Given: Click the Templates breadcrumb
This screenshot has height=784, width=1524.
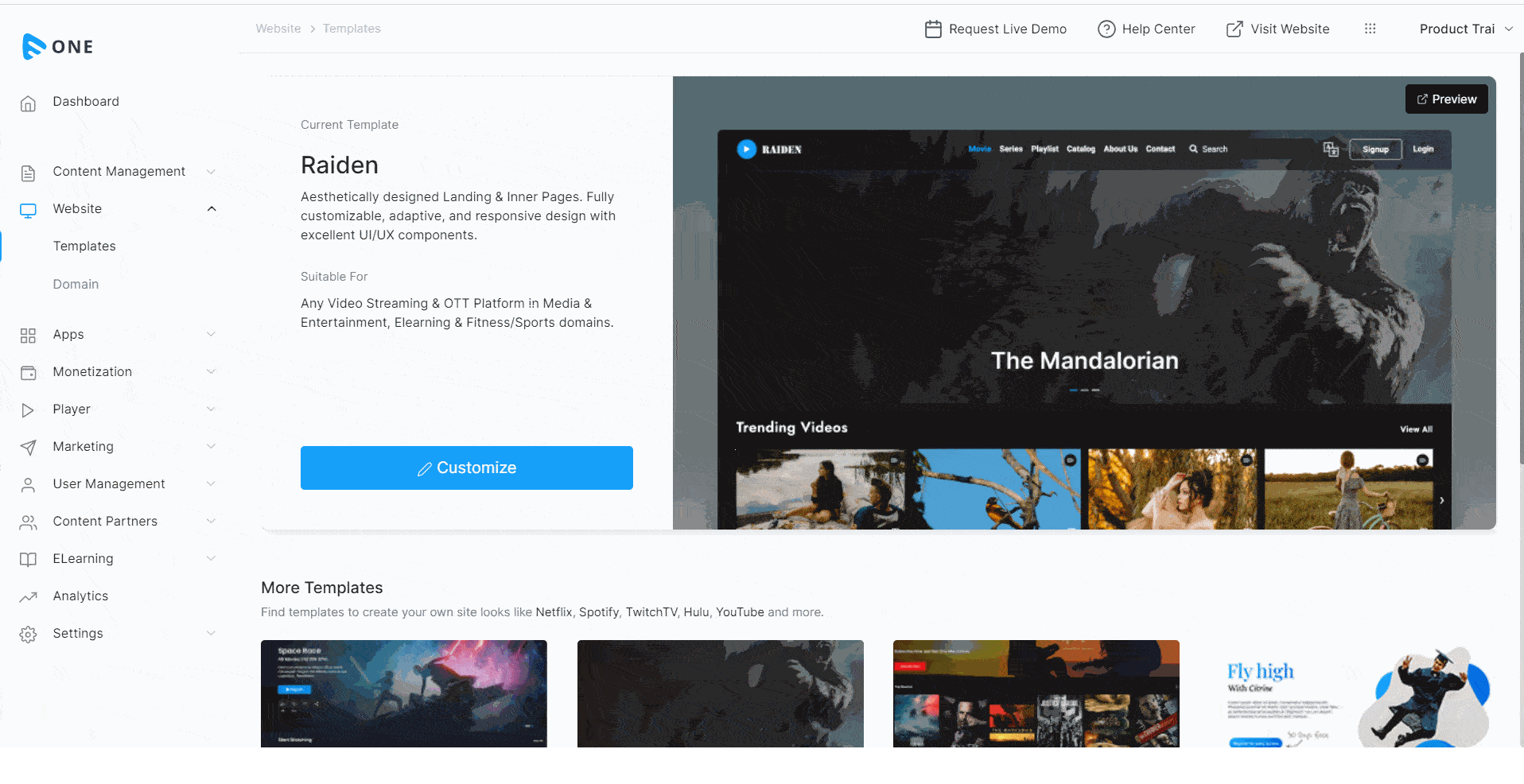Looking at the screenshot, I should point(352,29).
